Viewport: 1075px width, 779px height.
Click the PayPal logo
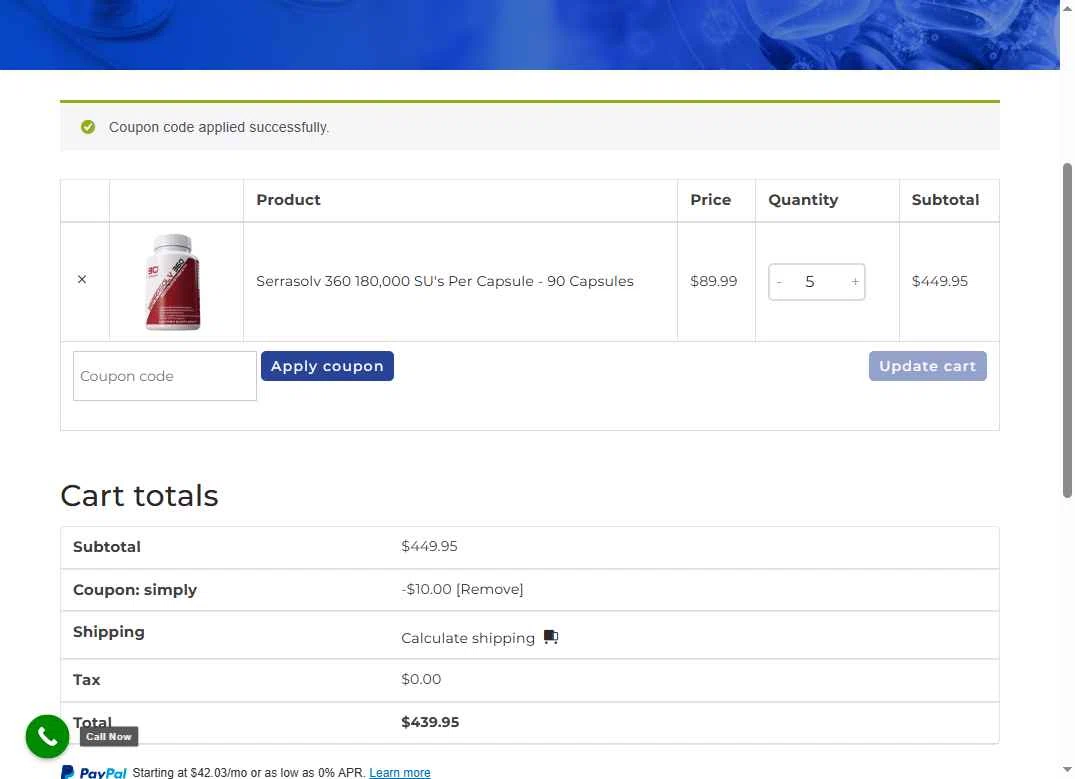(x=94, y=773)
